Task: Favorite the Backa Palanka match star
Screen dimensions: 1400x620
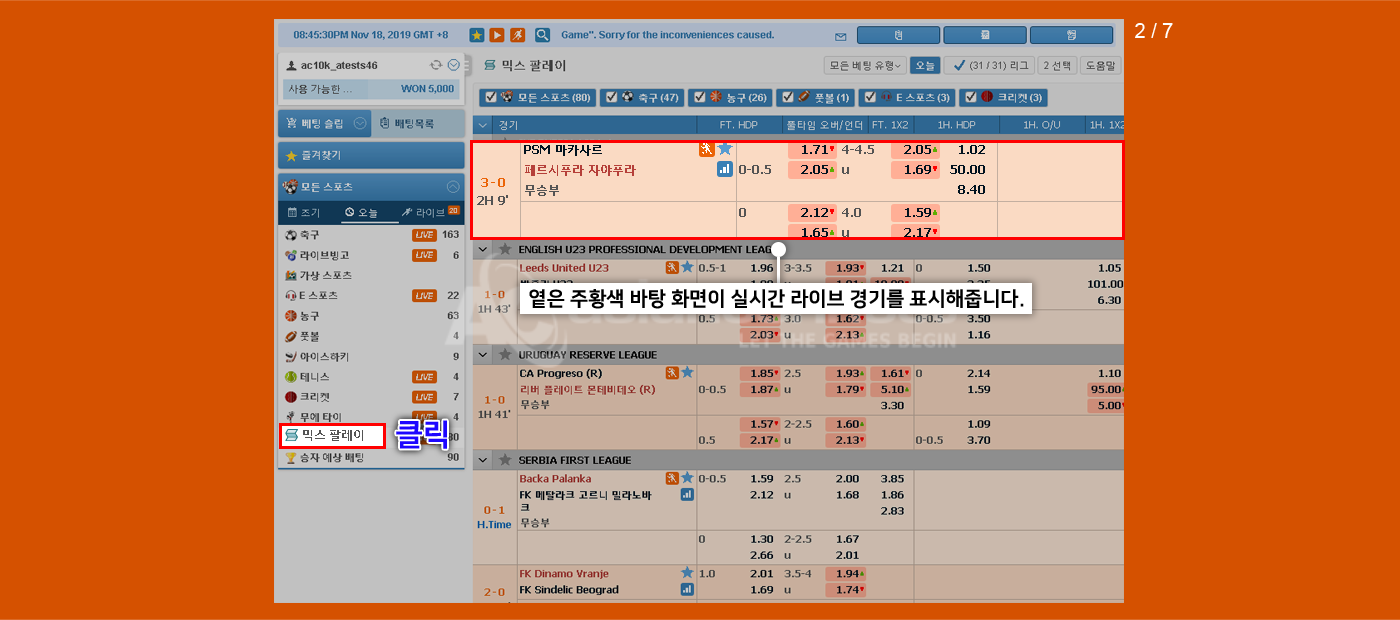Action: coord(687,478)
